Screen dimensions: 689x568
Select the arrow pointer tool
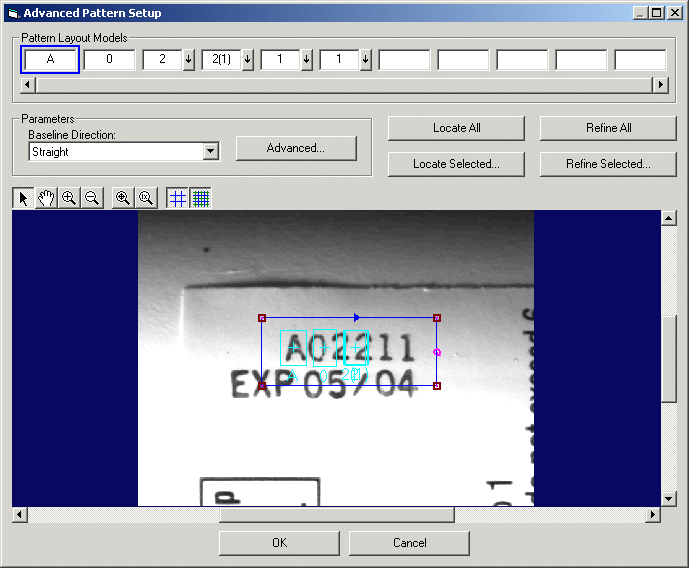click(x=24, y=198)
